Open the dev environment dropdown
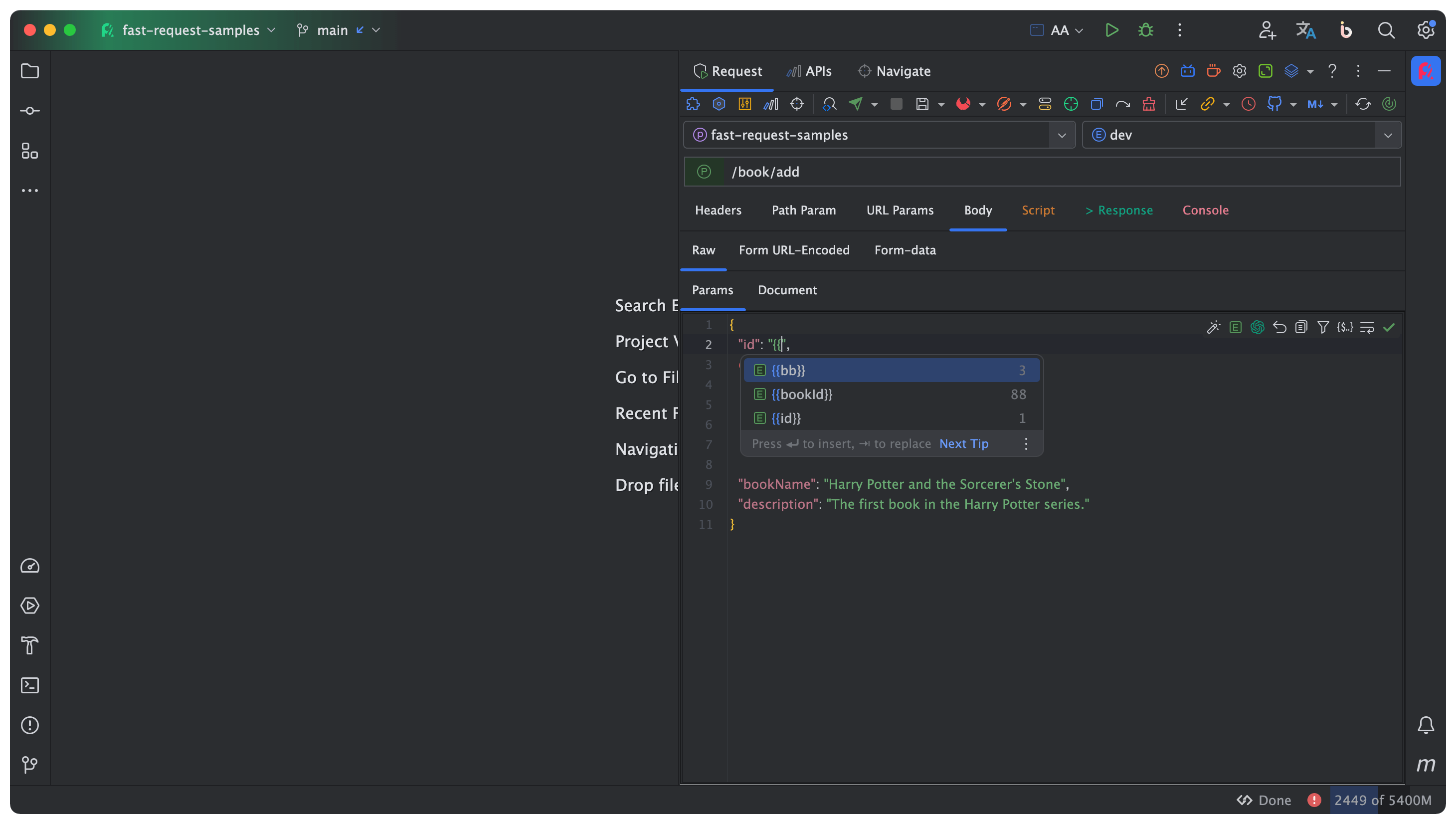This screenshot has height=824, width=1456. 1388,135
